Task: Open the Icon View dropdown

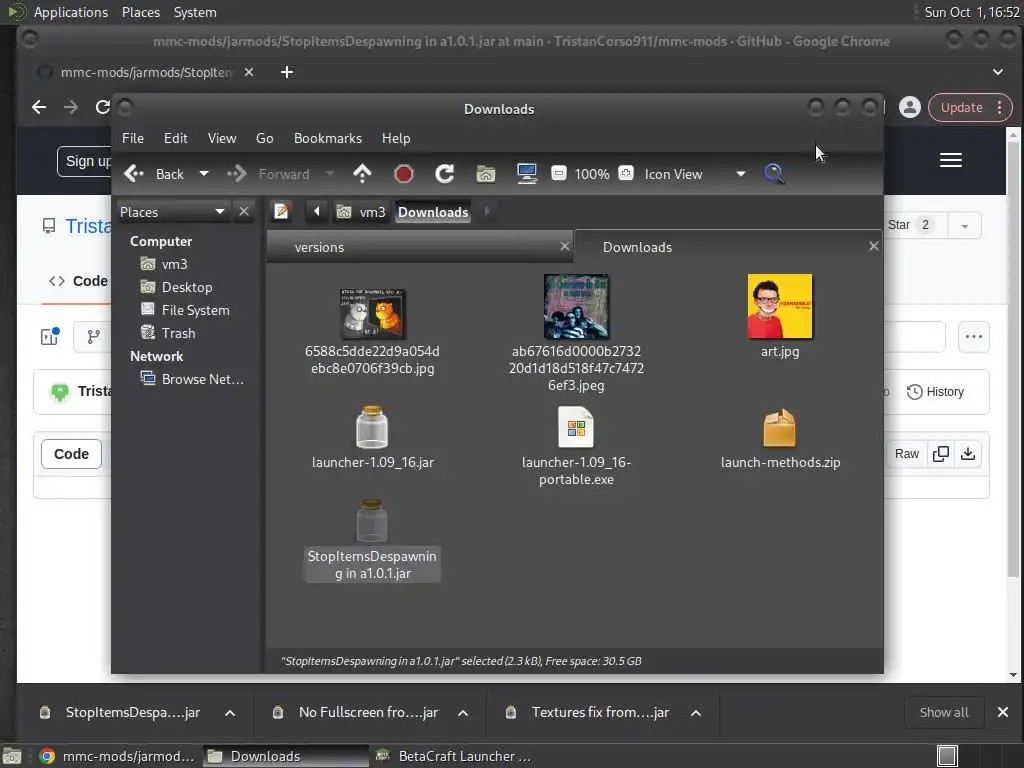Action: [x=695, y=174]
